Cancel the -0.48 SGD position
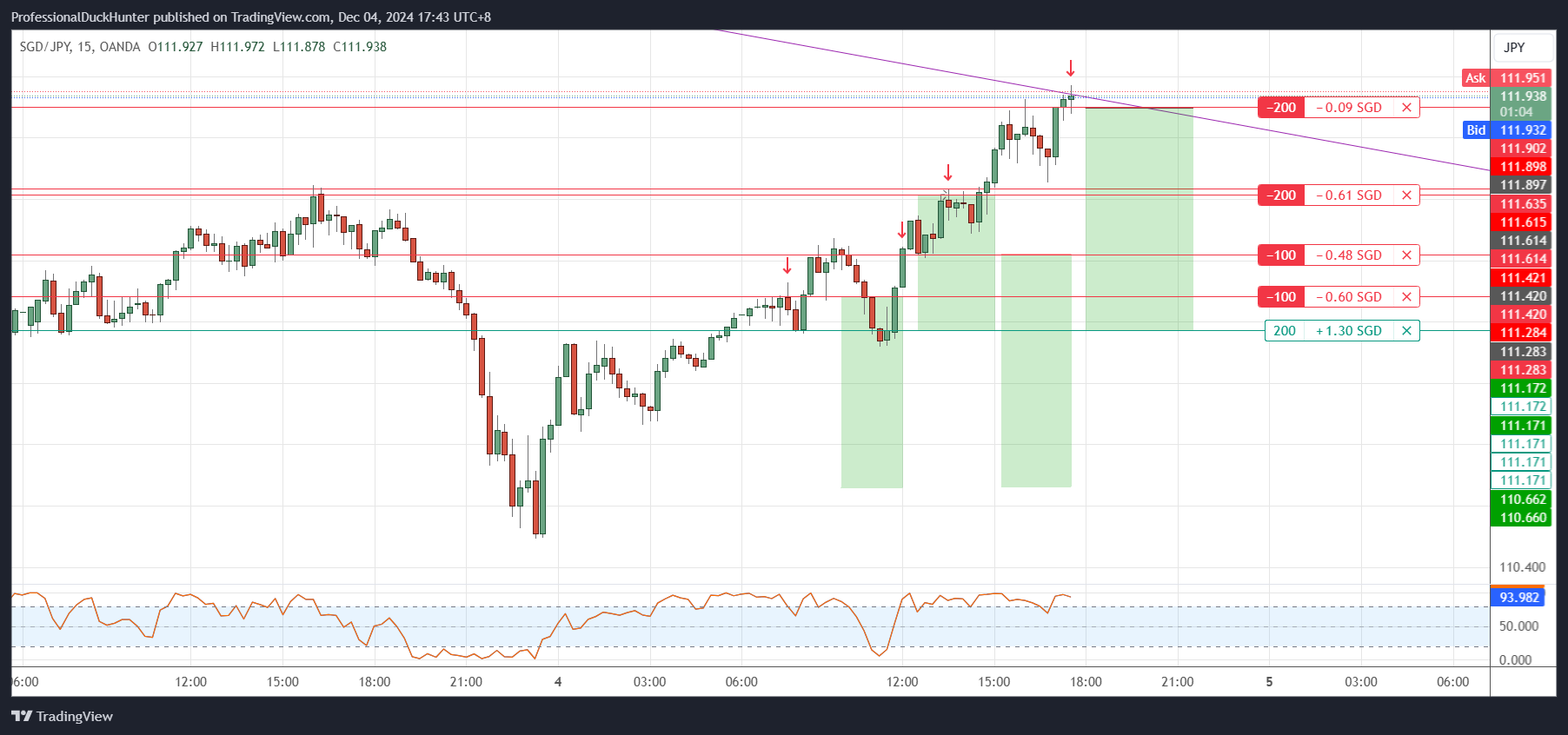Screen dimensions: 1568x735 pyautogui.click(x=1406, y=255)
